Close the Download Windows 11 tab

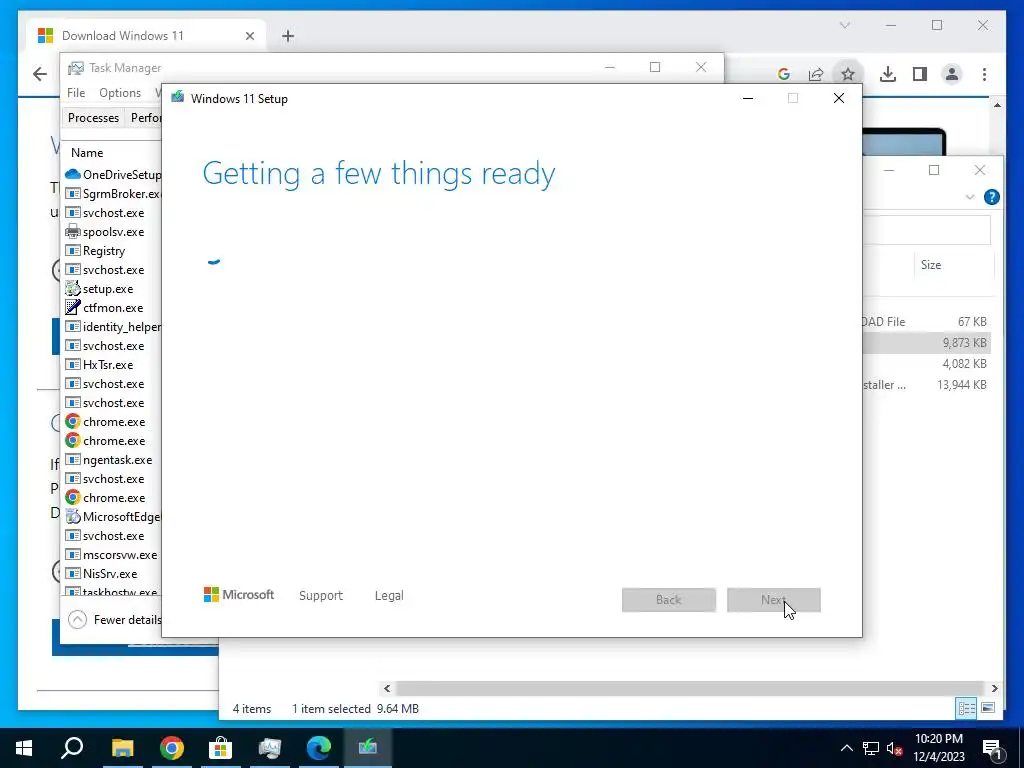pos(249,36)
